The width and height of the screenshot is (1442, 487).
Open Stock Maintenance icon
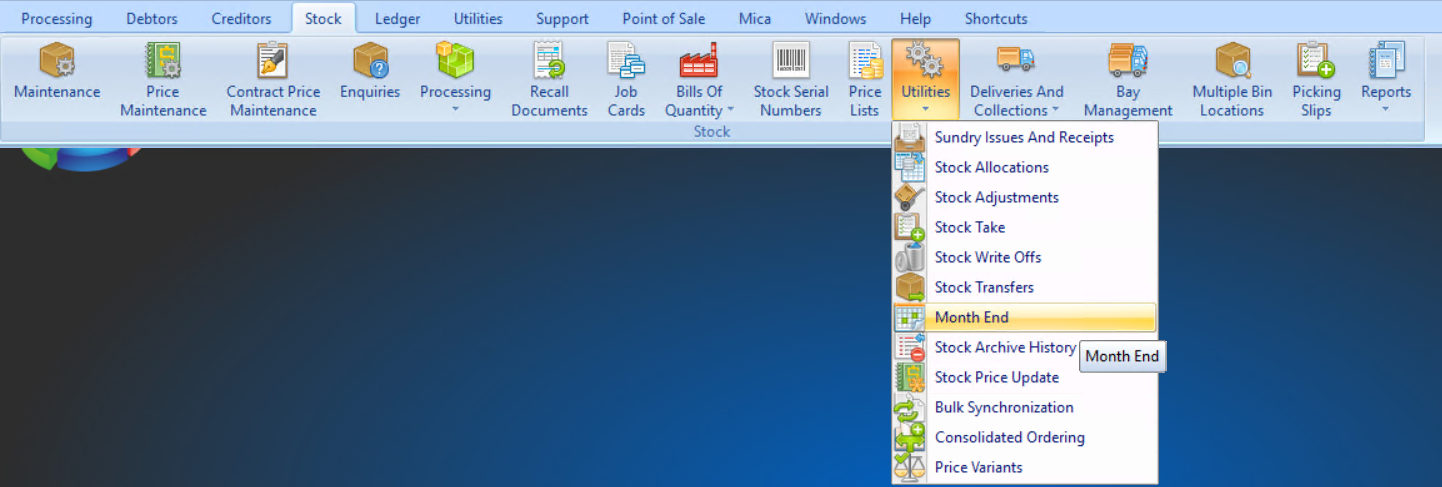pyautogui.click(x=57, y=60)
